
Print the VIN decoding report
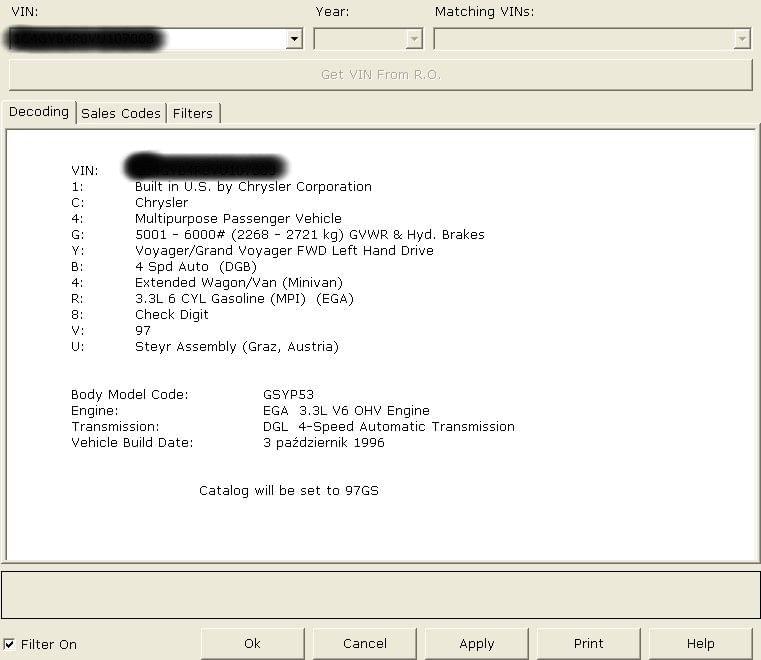click(589, 644)
